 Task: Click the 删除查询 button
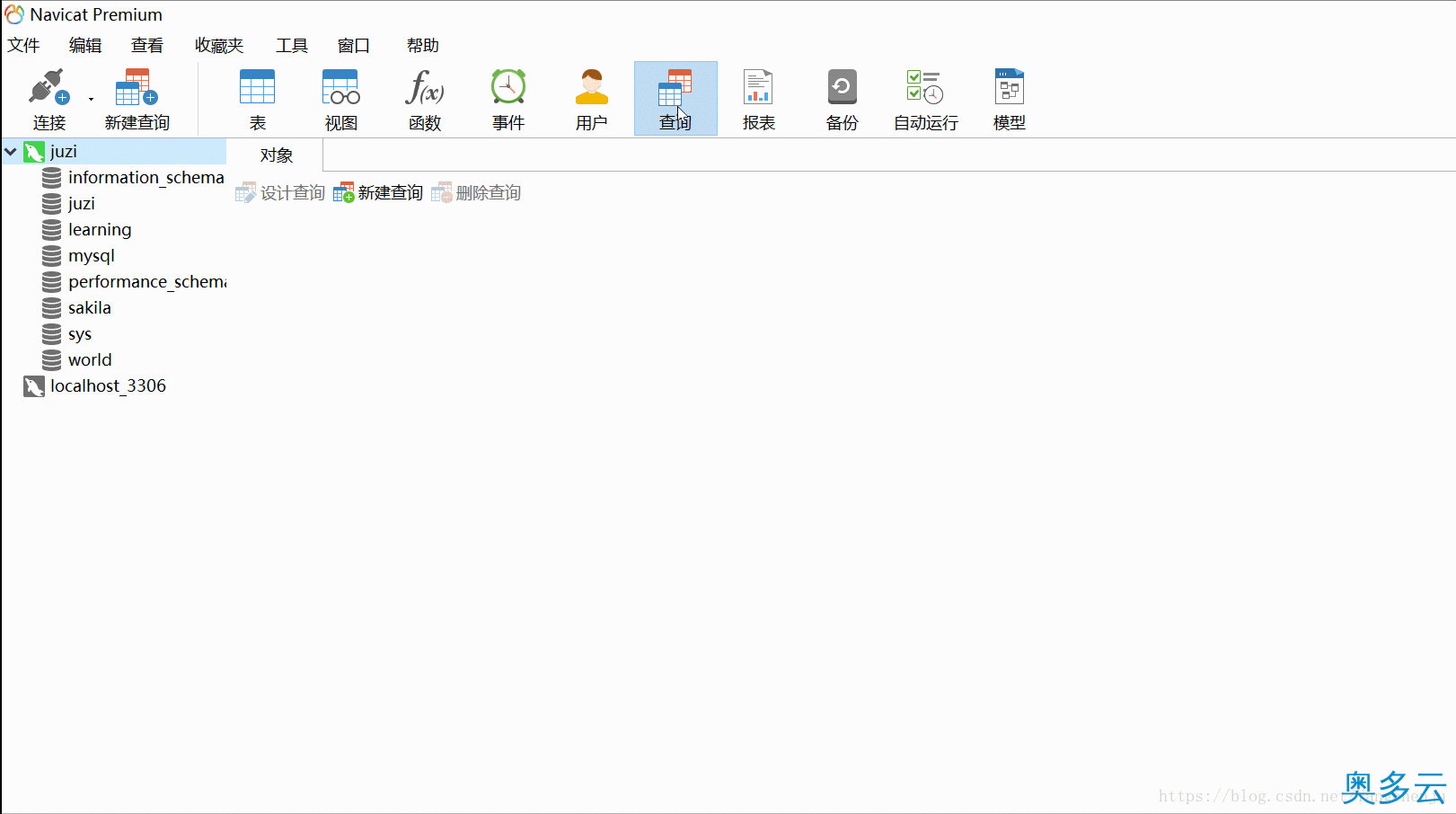[476, 192]
